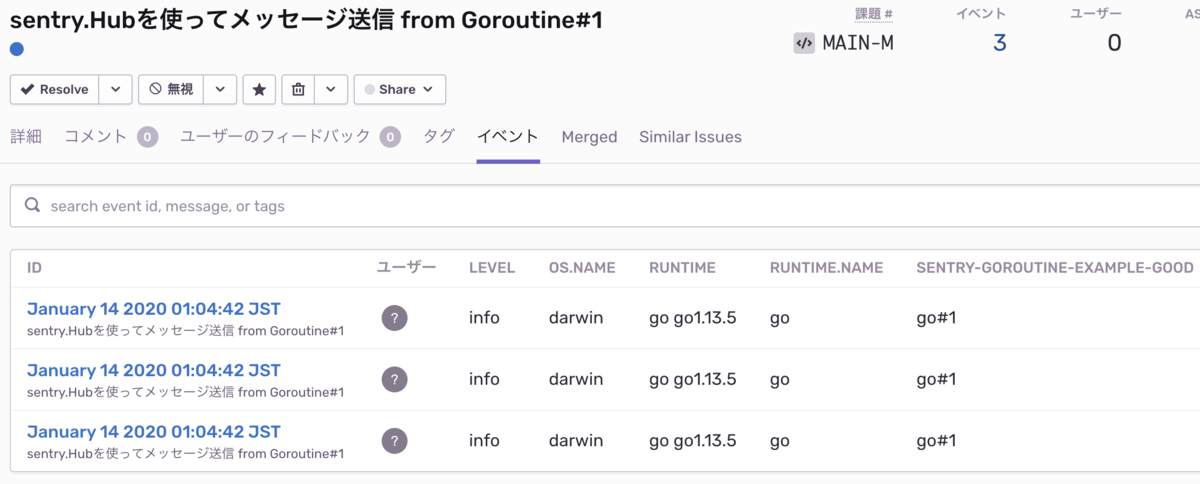Click unknown user avatar in third row
Viewport: 1200px width, 484px height.
click(394, 440)
